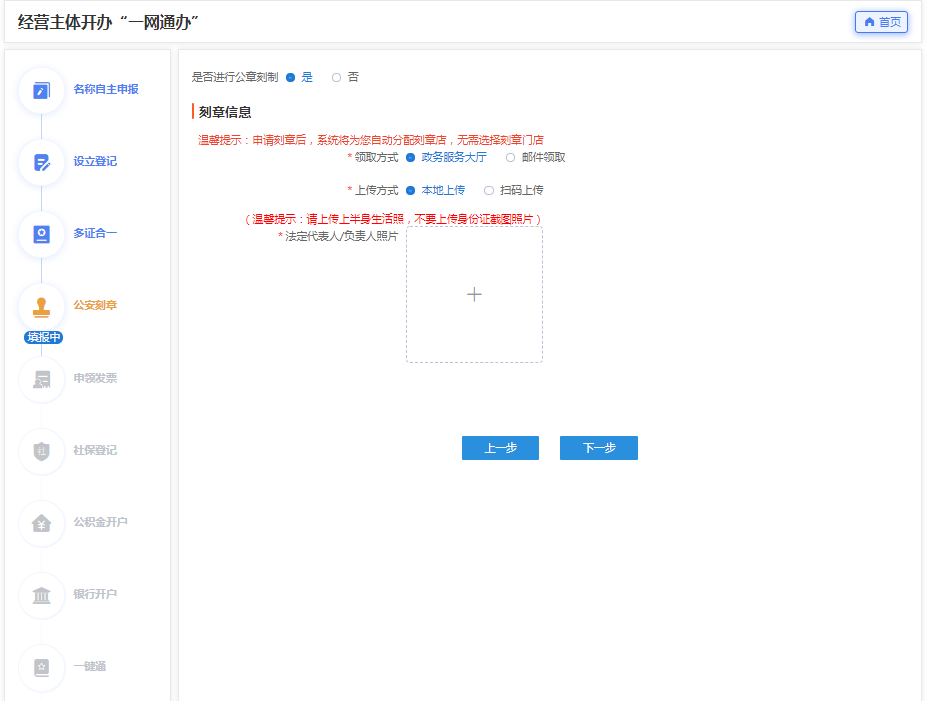Select 本地上传 upload method
The image size is (939, 701).
(x=410, y=190)
